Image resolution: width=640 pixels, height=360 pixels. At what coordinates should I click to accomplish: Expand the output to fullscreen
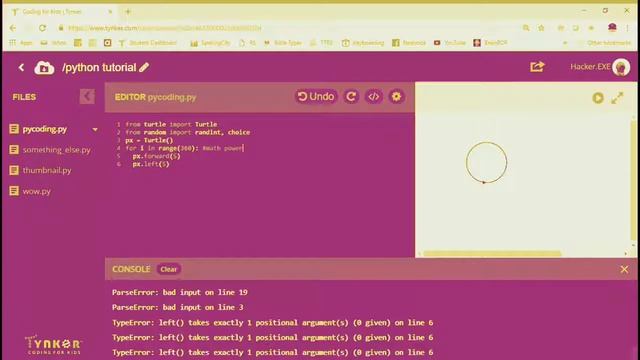click(x=617, y=98)
